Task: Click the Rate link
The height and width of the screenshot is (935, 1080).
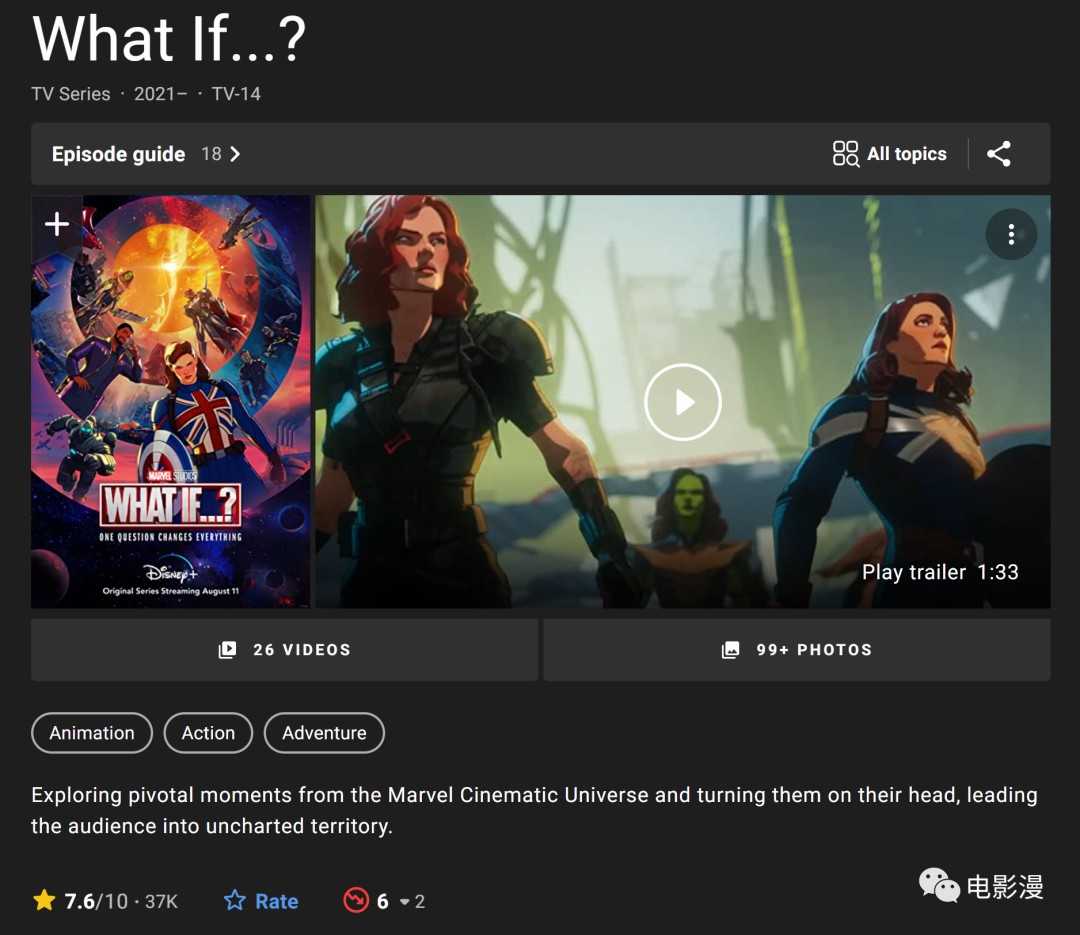Action: pos(276,901)
